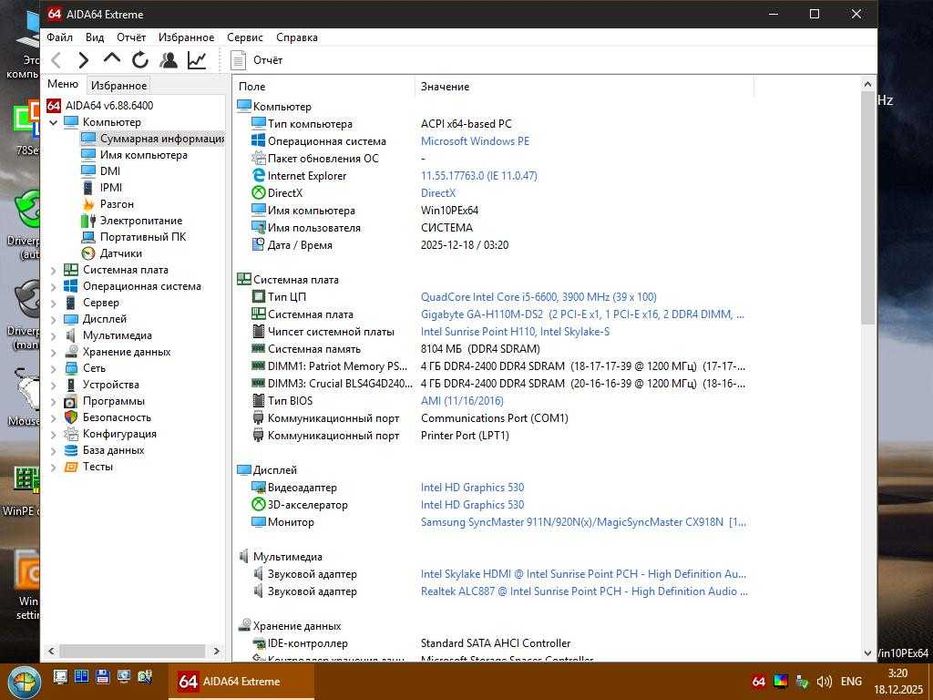Viewport: 933px width, 700px height.
Task: Select the DMI tree item icon
Action: coord(88,171)
